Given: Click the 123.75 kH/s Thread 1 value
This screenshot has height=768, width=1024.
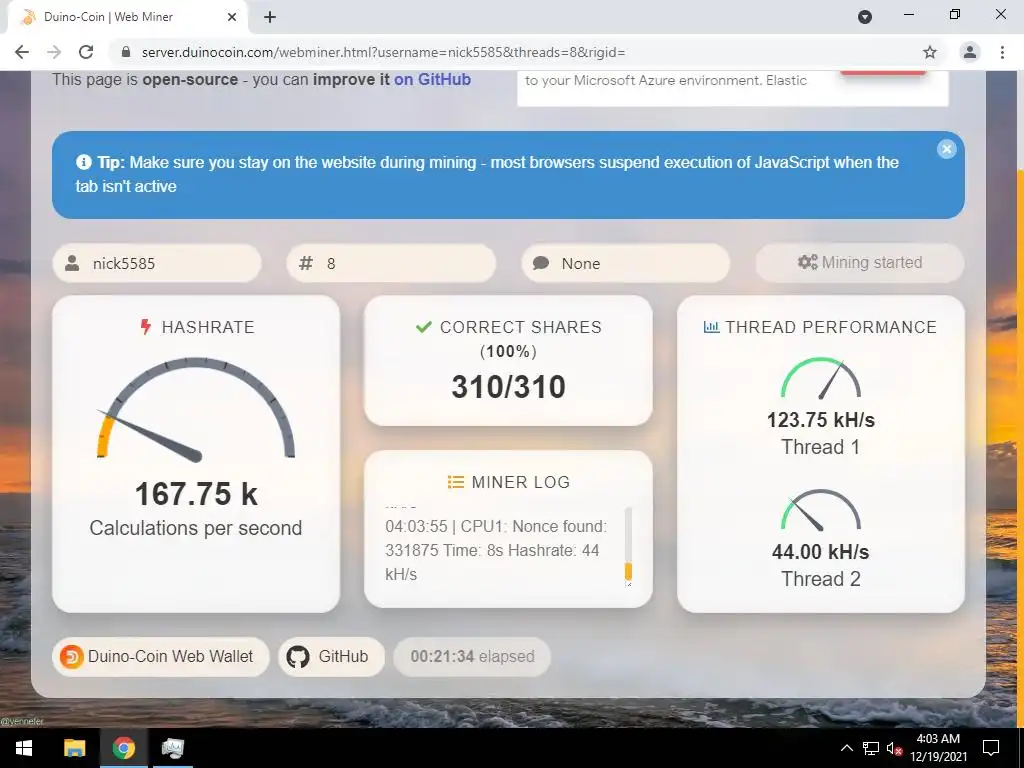Looking at the screenshot, I should click(x=821, y=420).
